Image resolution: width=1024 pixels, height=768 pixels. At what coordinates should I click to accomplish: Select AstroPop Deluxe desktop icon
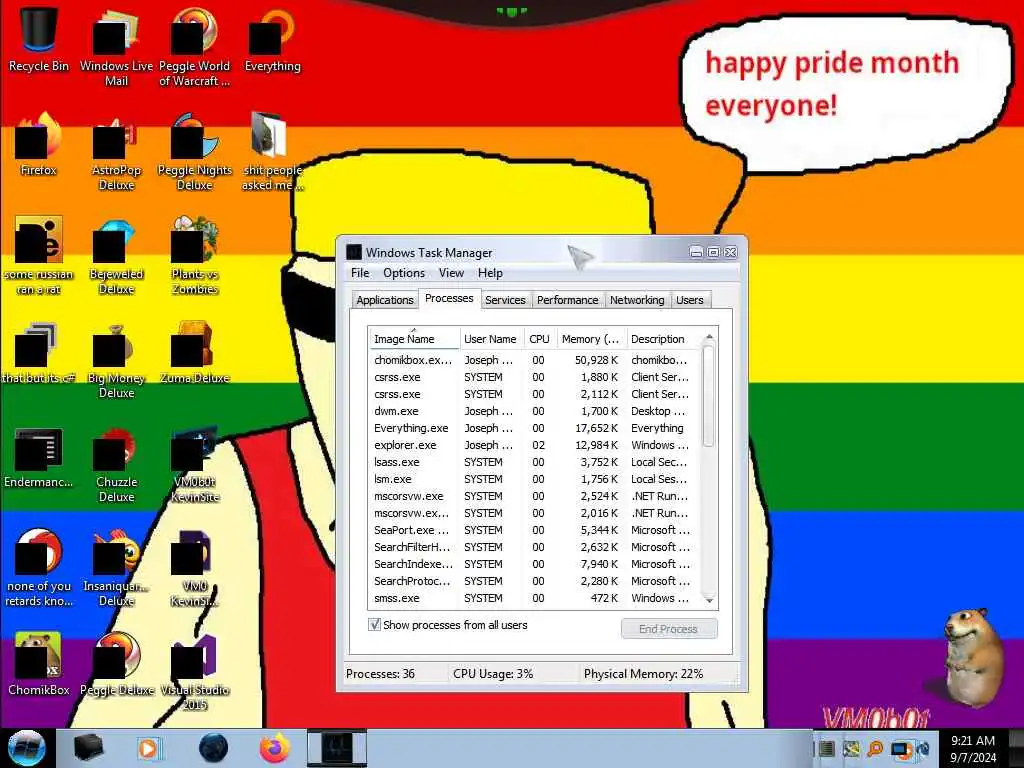point(116,152)
